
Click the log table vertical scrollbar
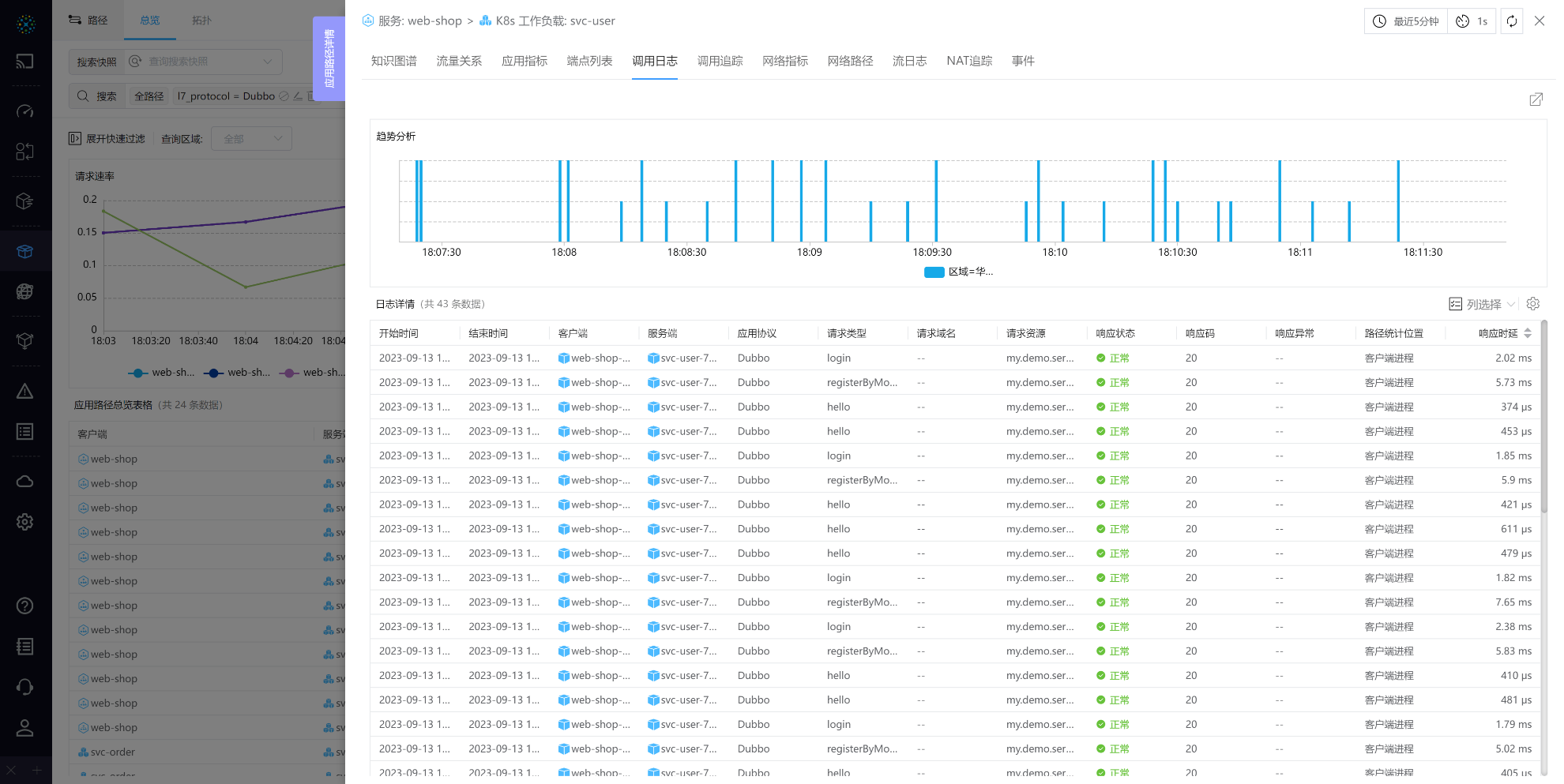(1543, 418)
